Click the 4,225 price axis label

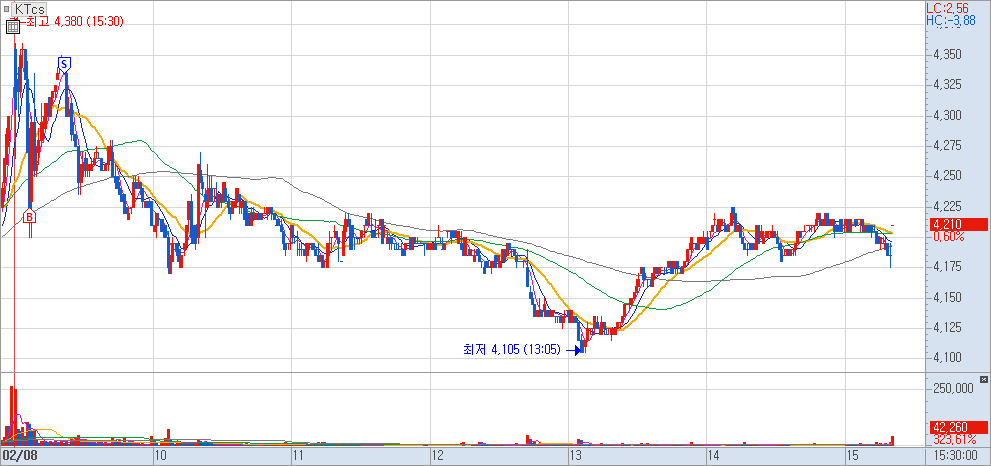pos(947,206)
